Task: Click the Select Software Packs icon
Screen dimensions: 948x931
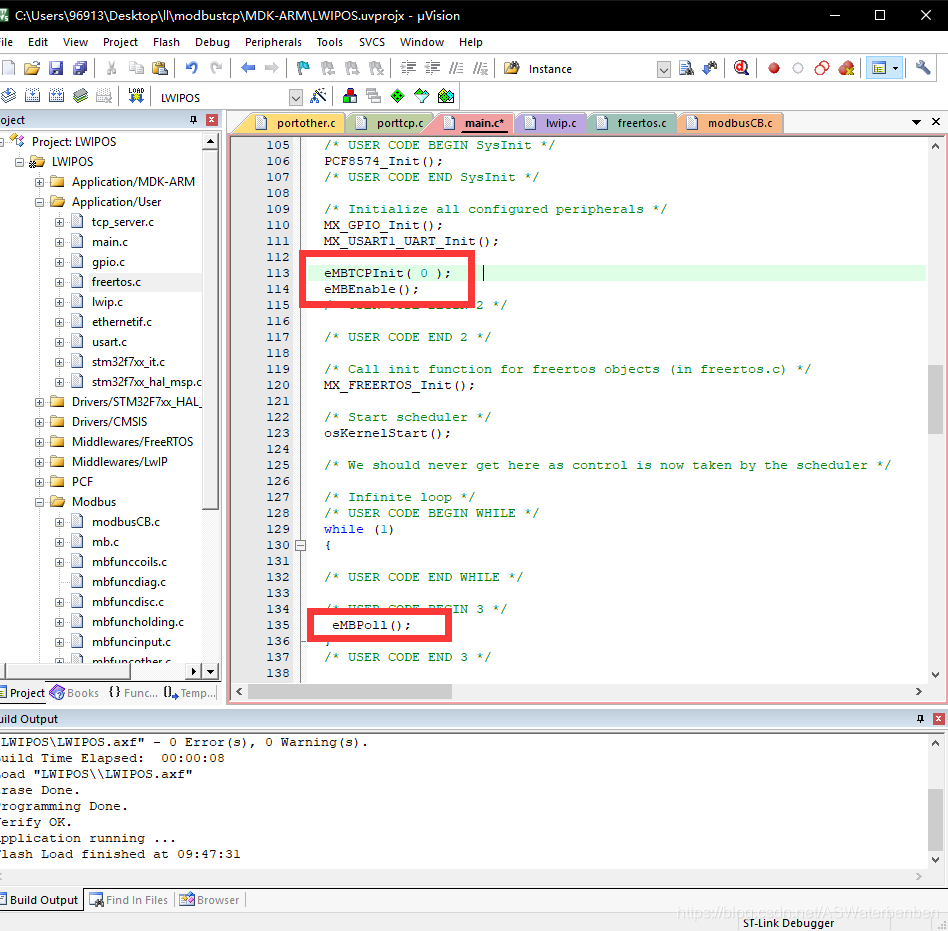Action: coord(421,96)
